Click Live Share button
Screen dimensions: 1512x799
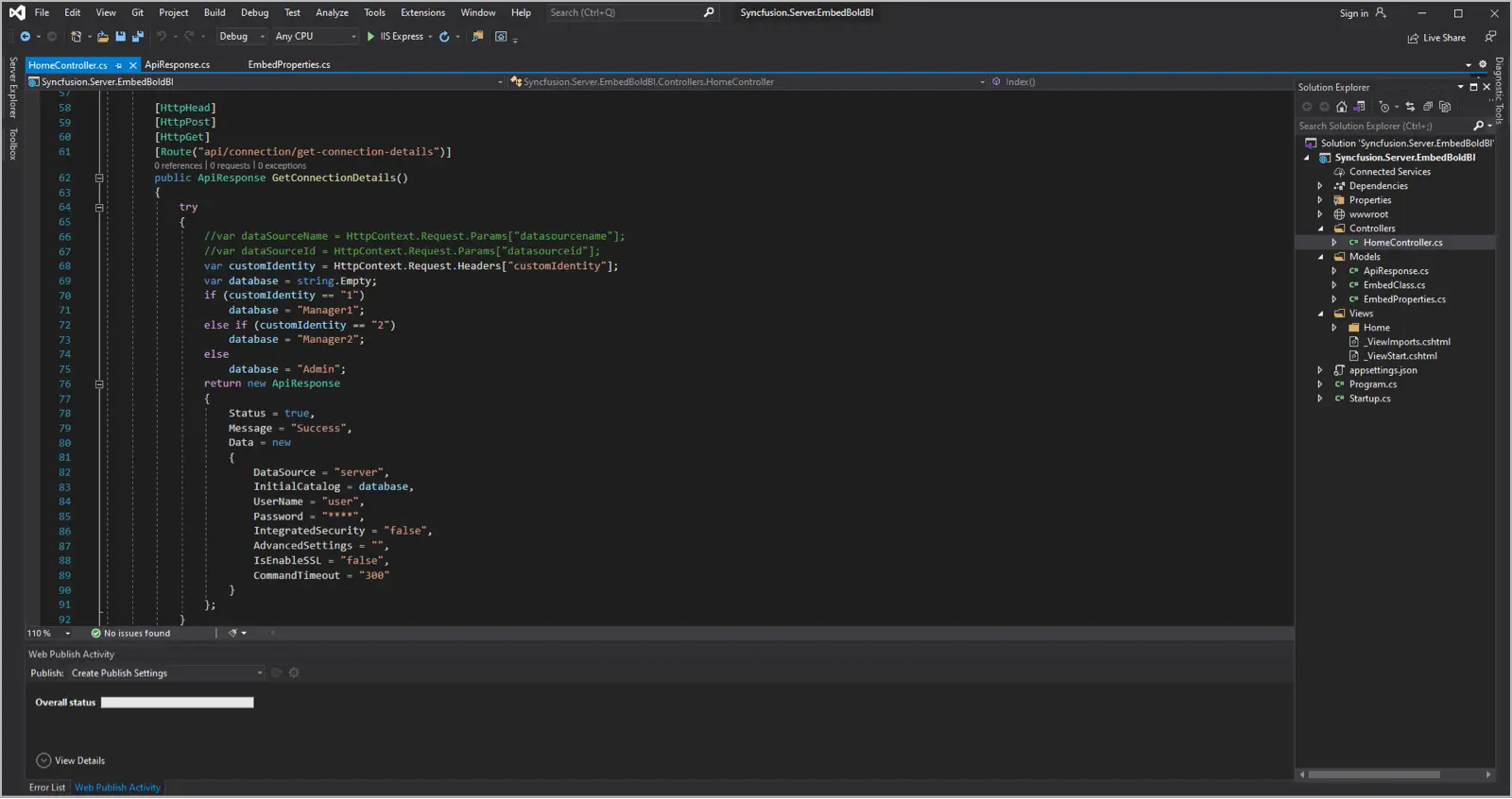coord(1436,38)
